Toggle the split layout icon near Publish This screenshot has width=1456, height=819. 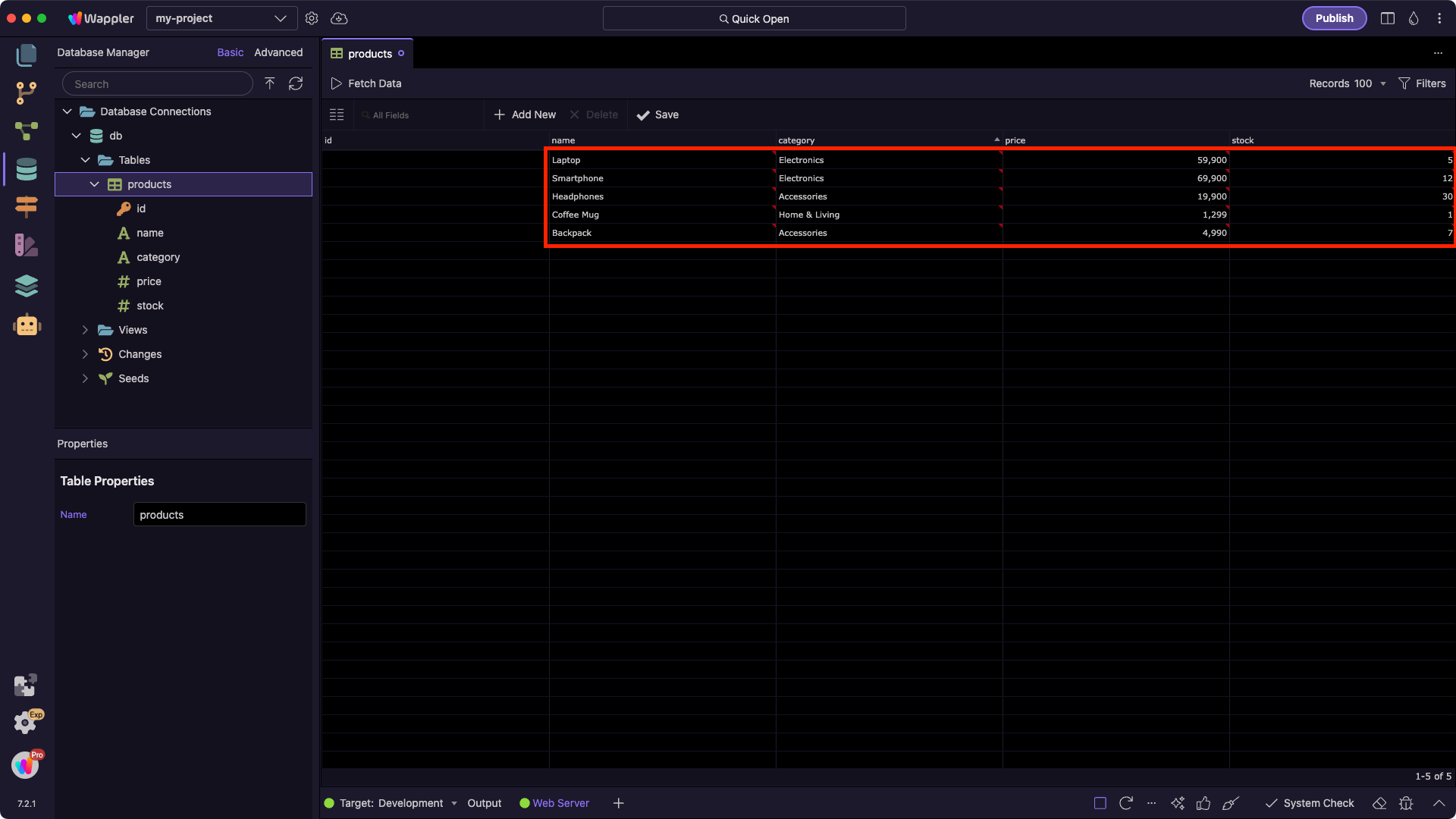pyautogui.click(x=1388, y=18)
